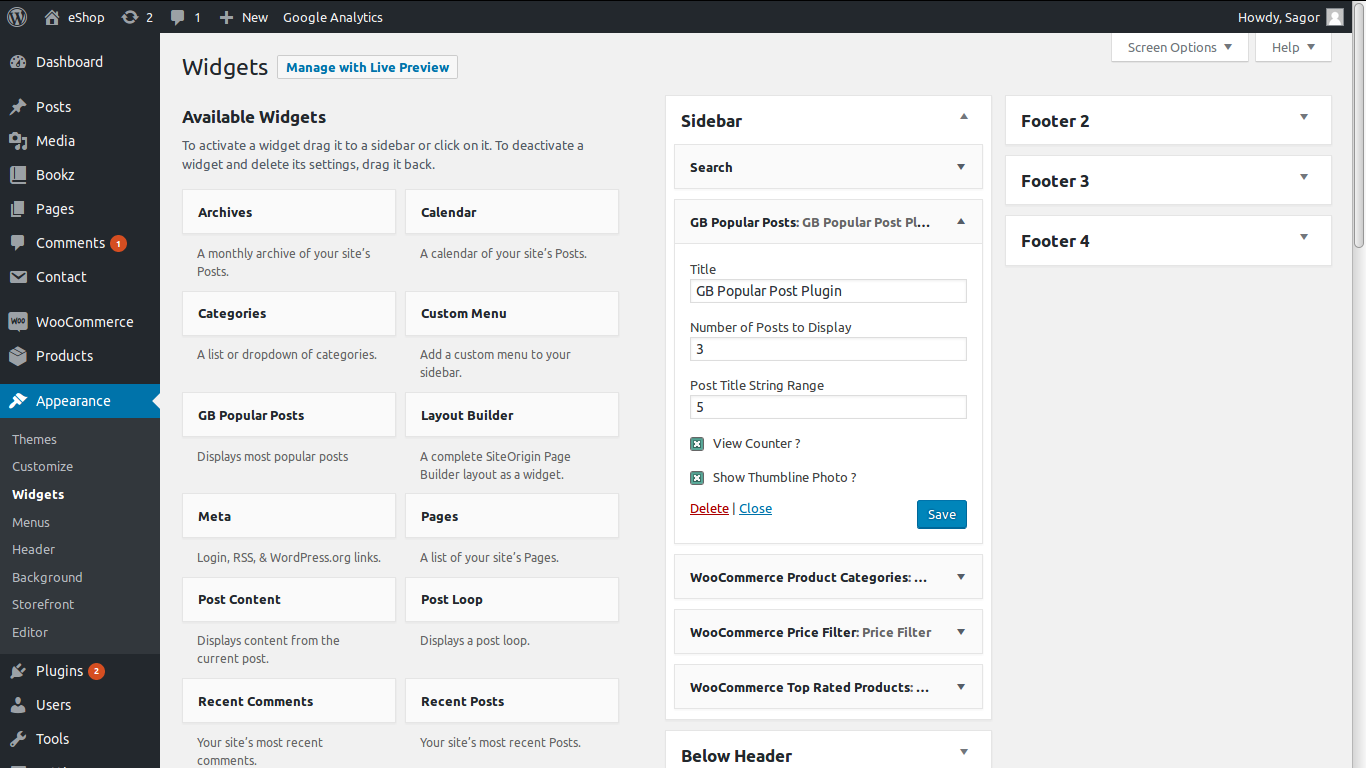
Task: Expand the WooCommerce Price Filter widget
Action: tap(960, 632)
